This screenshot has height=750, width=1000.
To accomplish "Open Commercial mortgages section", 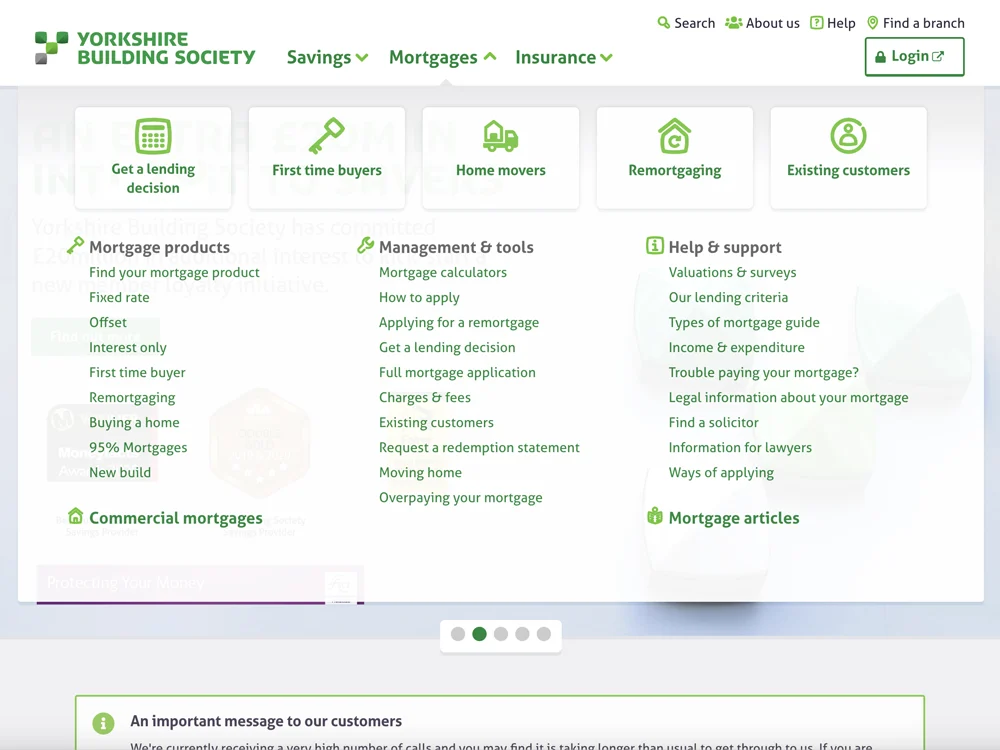I will click(175, 518).
